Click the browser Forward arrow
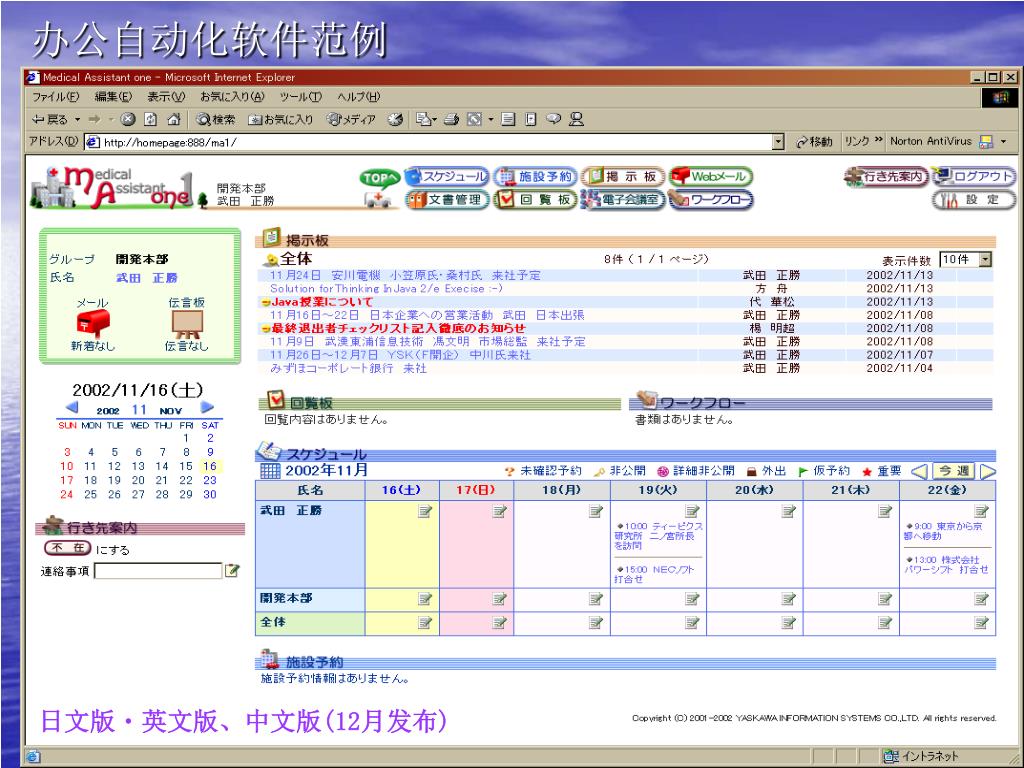This screenshot has height=768, width=1024. coord(95,119)
